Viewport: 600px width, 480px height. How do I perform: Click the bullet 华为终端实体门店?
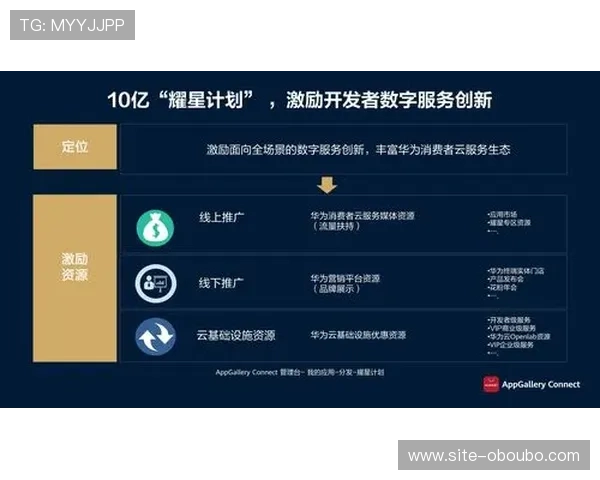[x=516, y=271]
